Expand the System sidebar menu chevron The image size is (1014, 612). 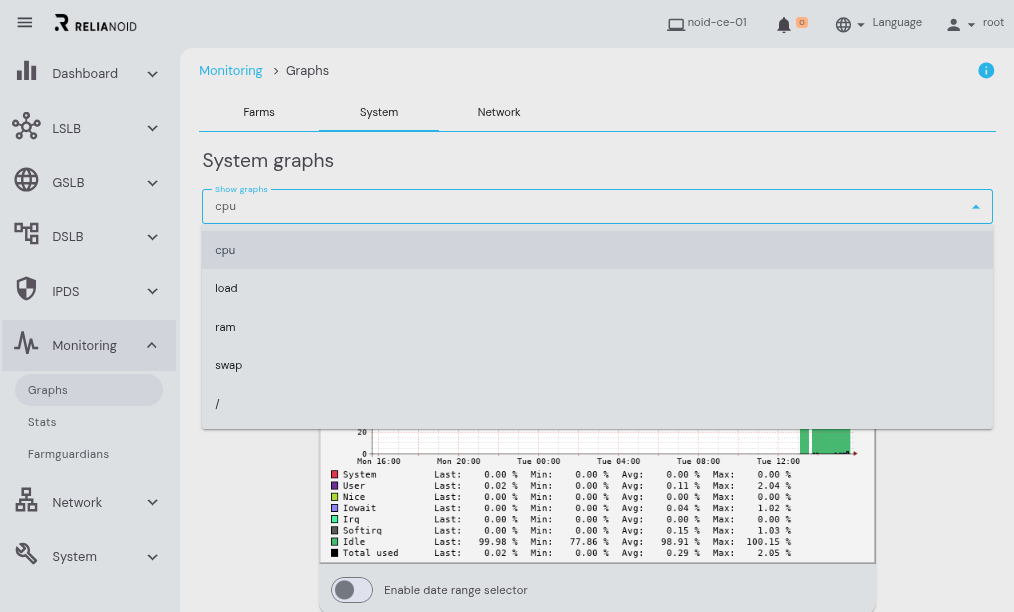pos(153,556)
